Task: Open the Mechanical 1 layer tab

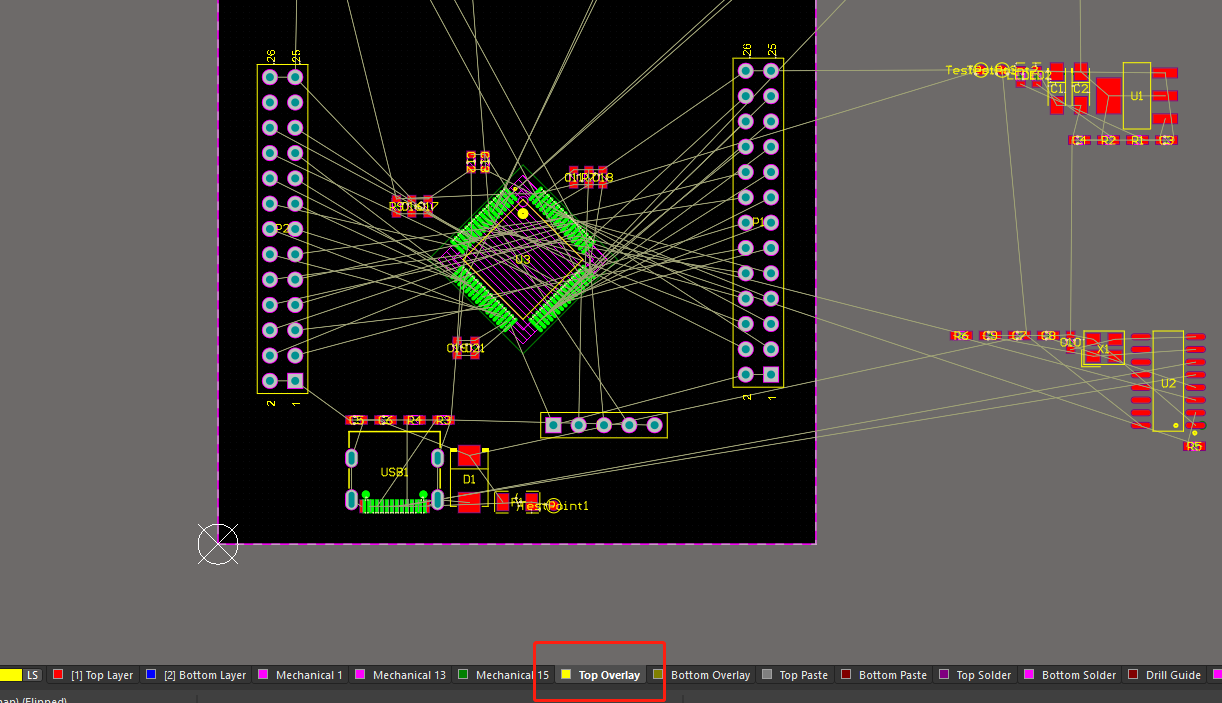Action: click(308, 675)
